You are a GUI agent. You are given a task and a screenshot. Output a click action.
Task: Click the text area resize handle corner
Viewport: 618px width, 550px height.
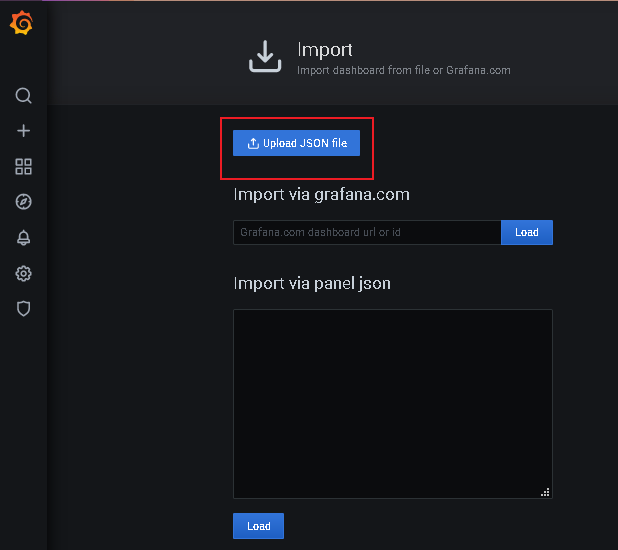pos(545,492)
